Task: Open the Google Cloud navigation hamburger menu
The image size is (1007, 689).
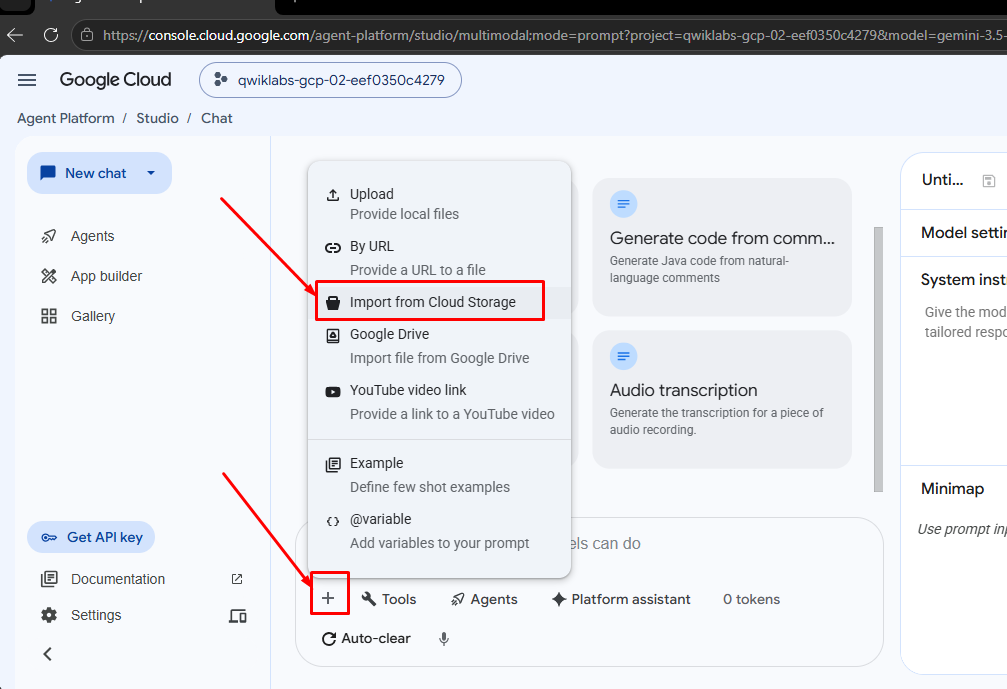Action: (27, 80)
